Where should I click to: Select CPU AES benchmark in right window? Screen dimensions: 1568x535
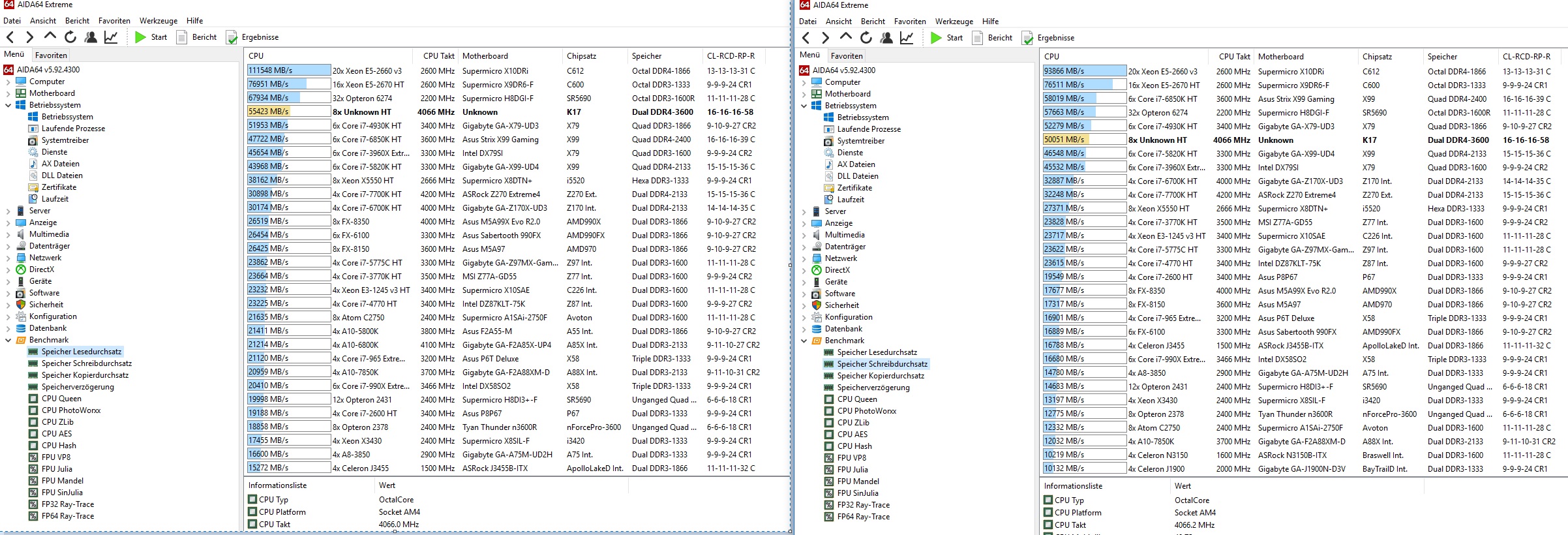pyautogui.click(x=852, y=435)
